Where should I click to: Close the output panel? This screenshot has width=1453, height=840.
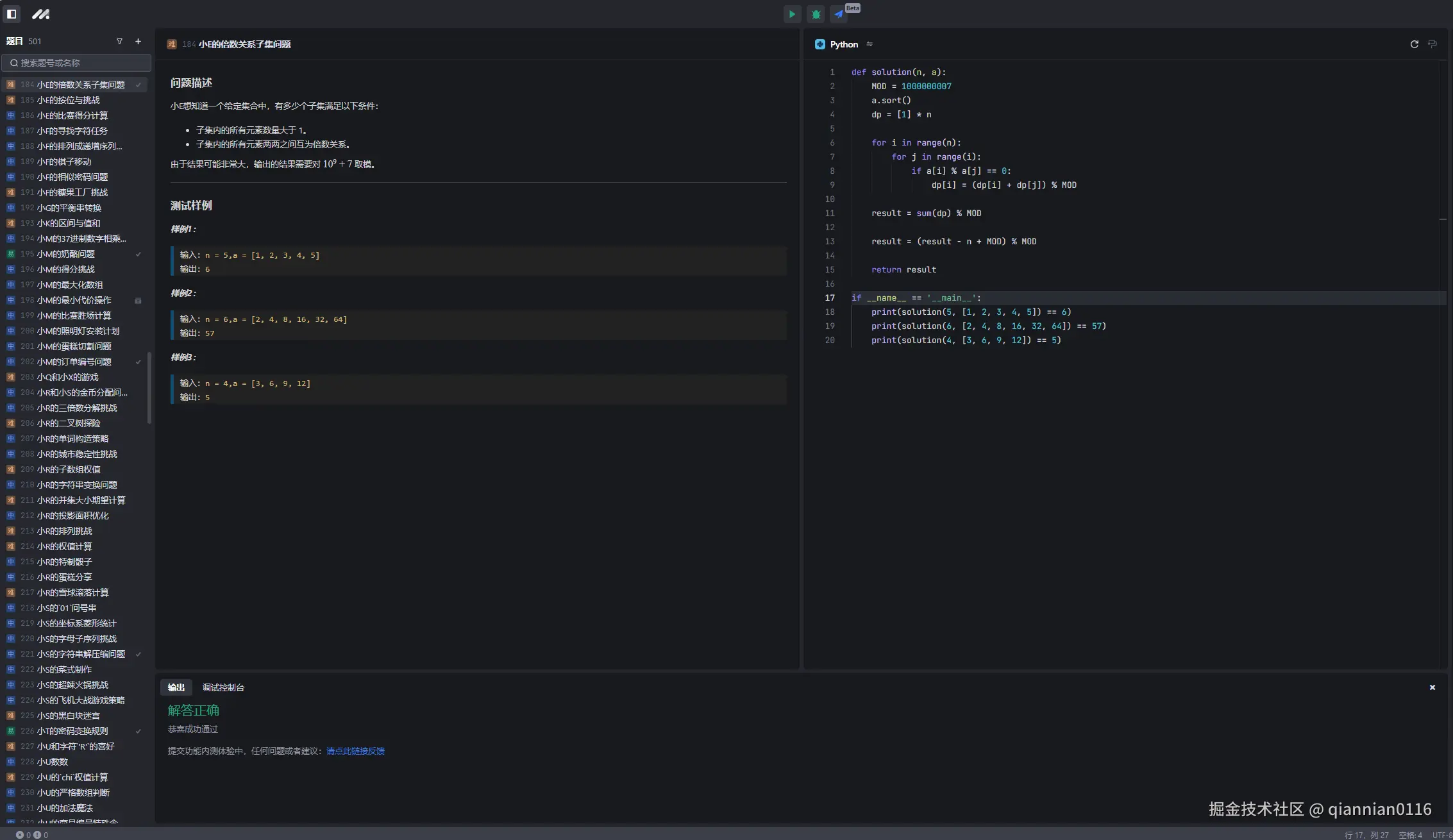click(1432, 687)
